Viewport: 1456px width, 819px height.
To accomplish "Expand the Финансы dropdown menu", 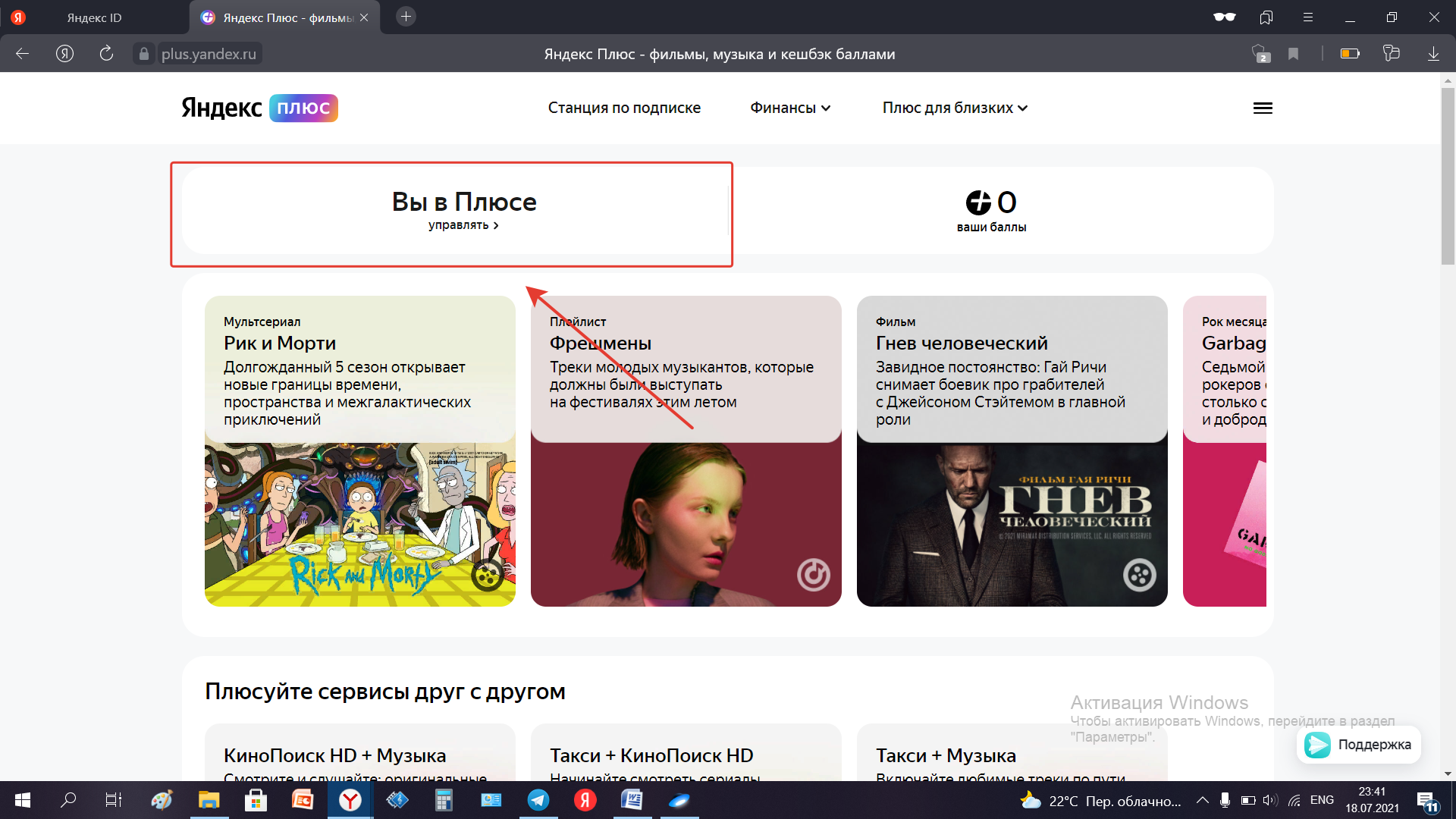I will coord(790,108).
